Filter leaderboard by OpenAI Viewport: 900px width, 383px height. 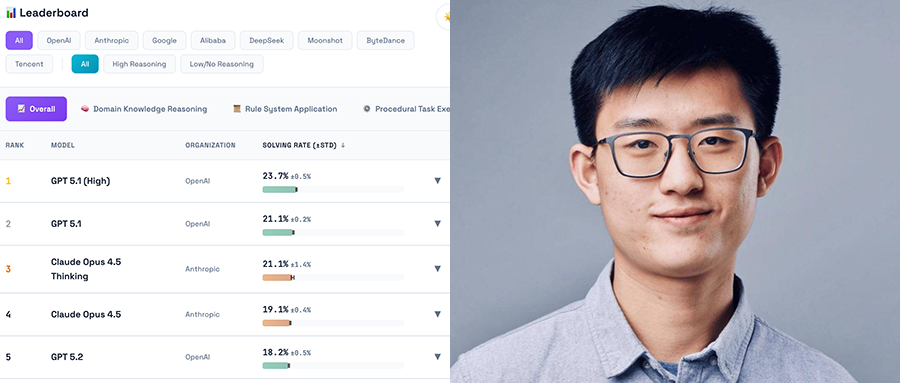pyautogui.click(x=59, y=41)
